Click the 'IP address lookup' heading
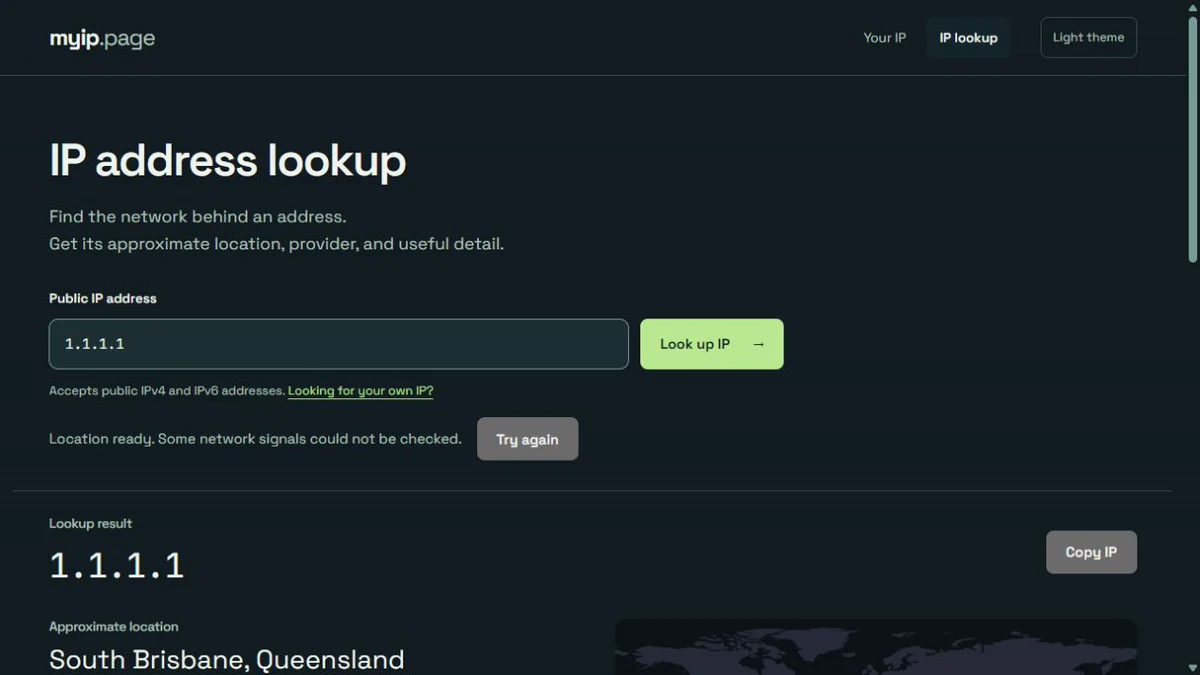This screenshot has height=675, width=1200. (228, 161)
